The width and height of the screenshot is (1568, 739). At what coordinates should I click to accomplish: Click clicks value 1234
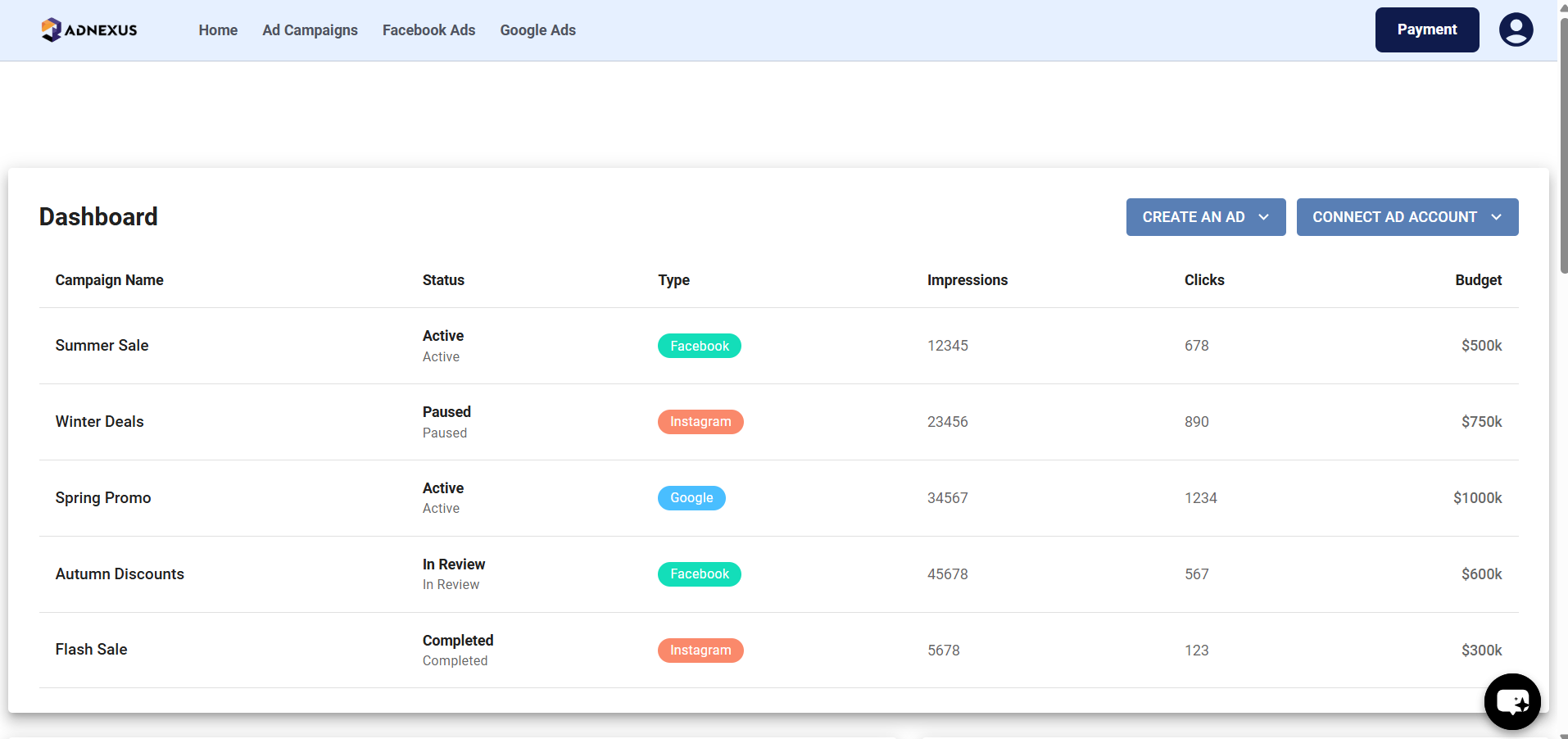[1200, 498]
